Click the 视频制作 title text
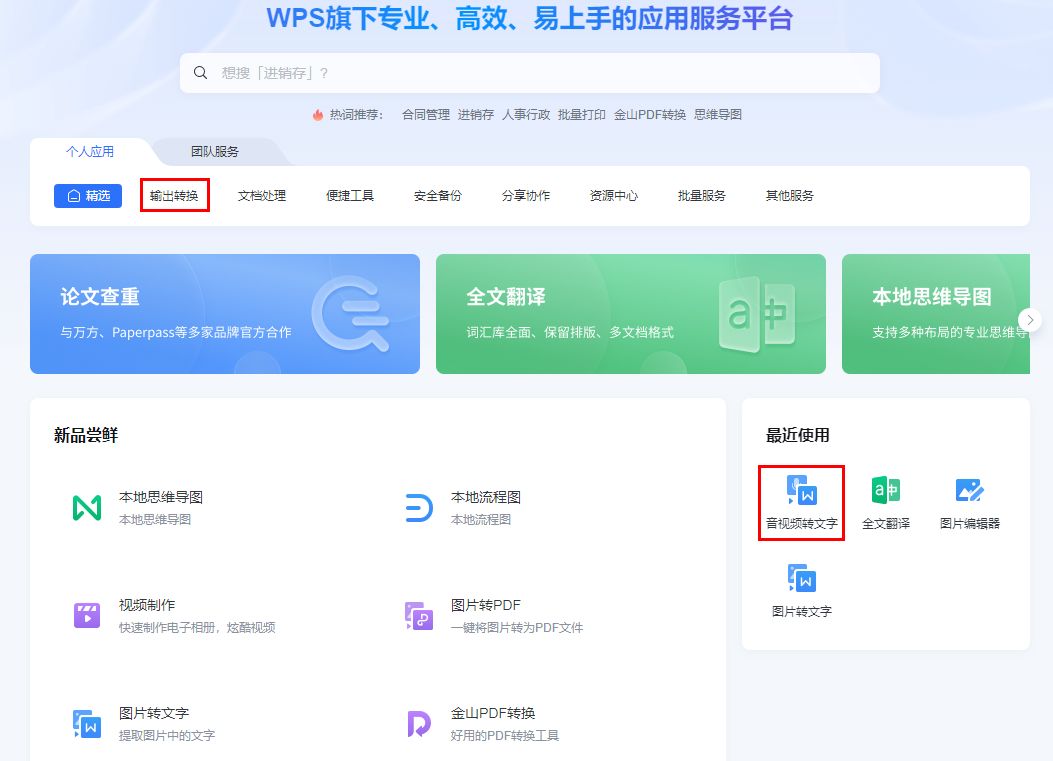This screenshot has width=1053, height=761. (147, 605)
